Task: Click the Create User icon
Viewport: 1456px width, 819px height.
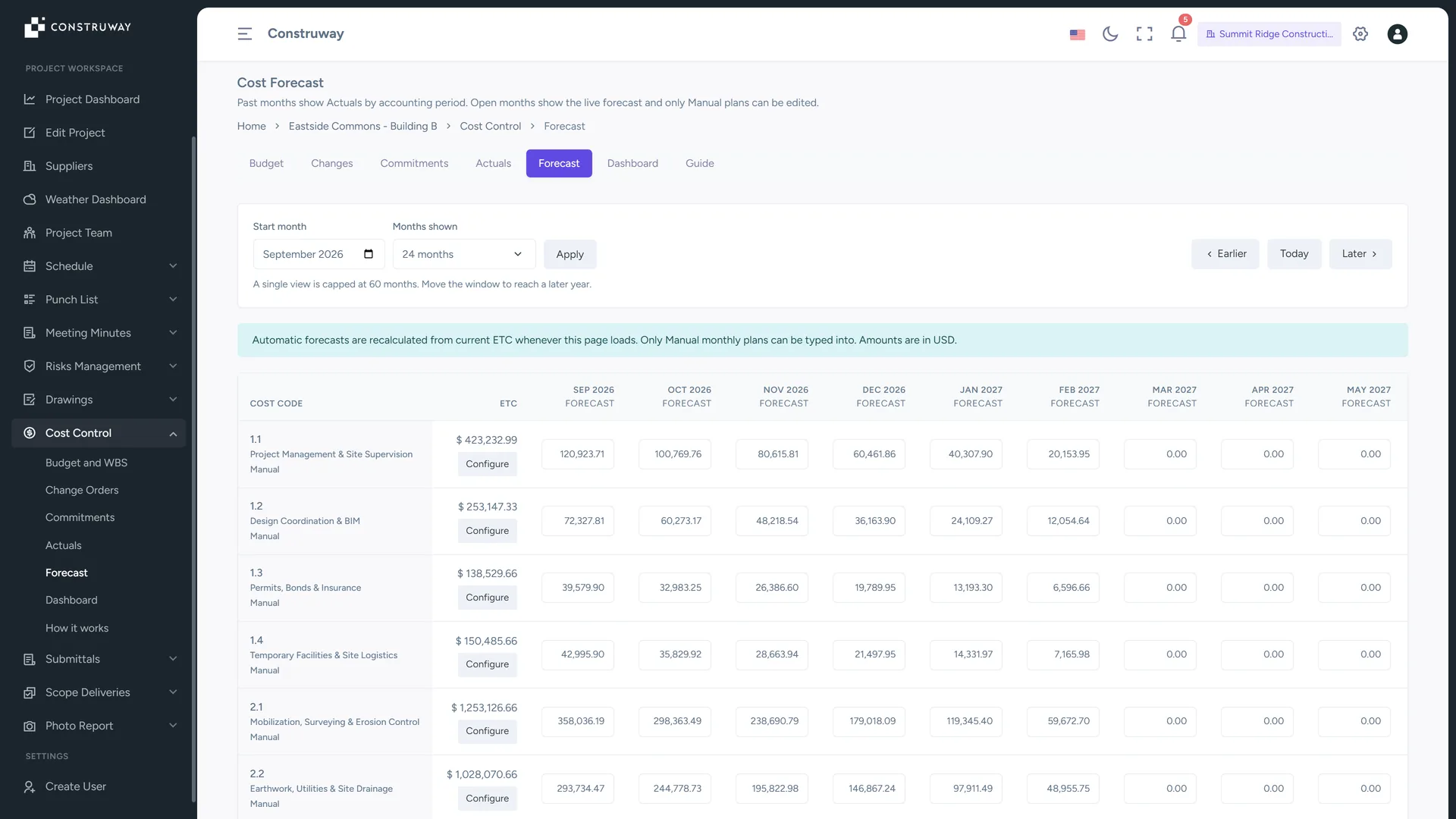Action: point(30,786)
